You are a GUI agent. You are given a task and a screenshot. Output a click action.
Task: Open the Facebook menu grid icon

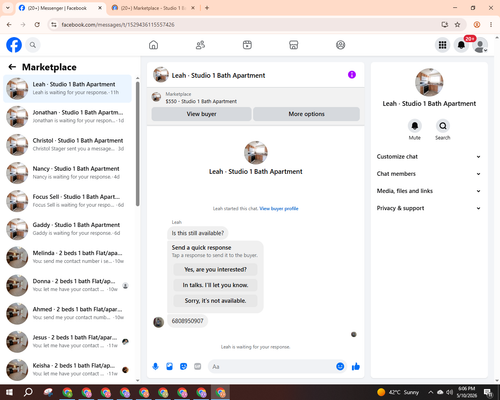point(442,45)
